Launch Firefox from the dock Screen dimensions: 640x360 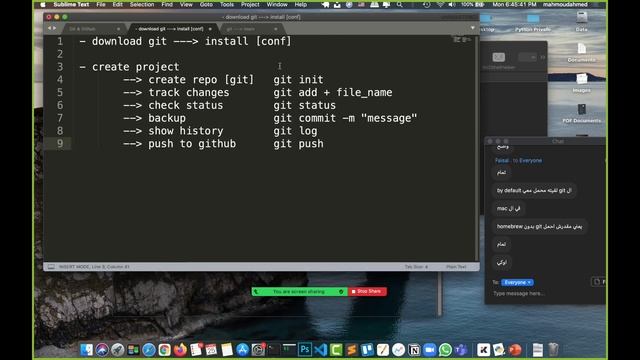coord(180,350)
